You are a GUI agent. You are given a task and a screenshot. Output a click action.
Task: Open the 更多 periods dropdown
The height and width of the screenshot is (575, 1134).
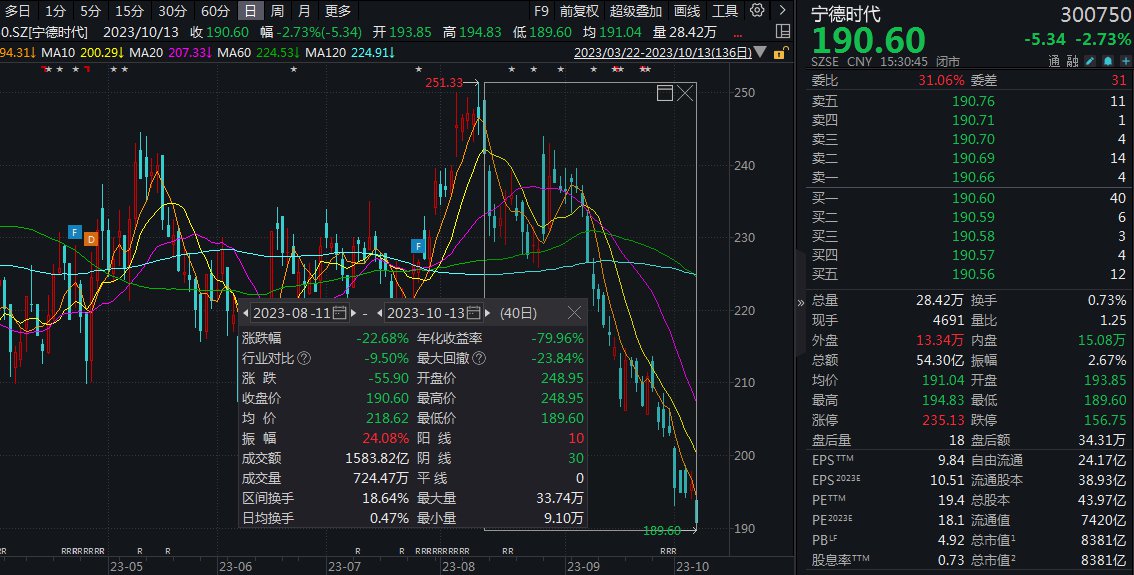pos(338,11)
